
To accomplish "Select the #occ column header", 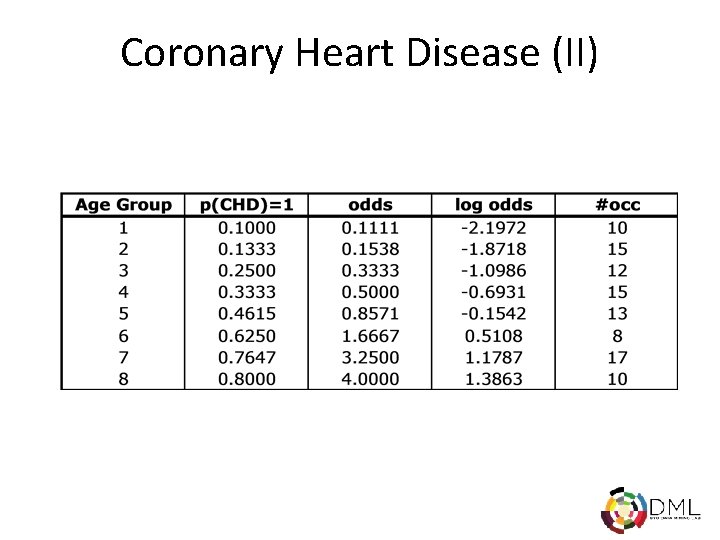I will coord(617,205).
